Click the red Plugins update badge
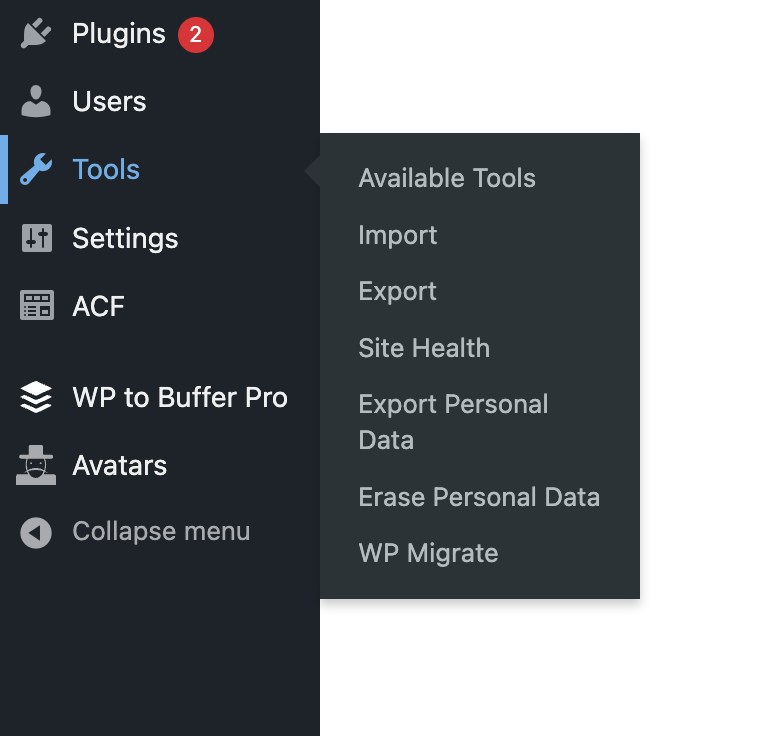Viewport: 758px width, 736px height. [x=196, y=35]
